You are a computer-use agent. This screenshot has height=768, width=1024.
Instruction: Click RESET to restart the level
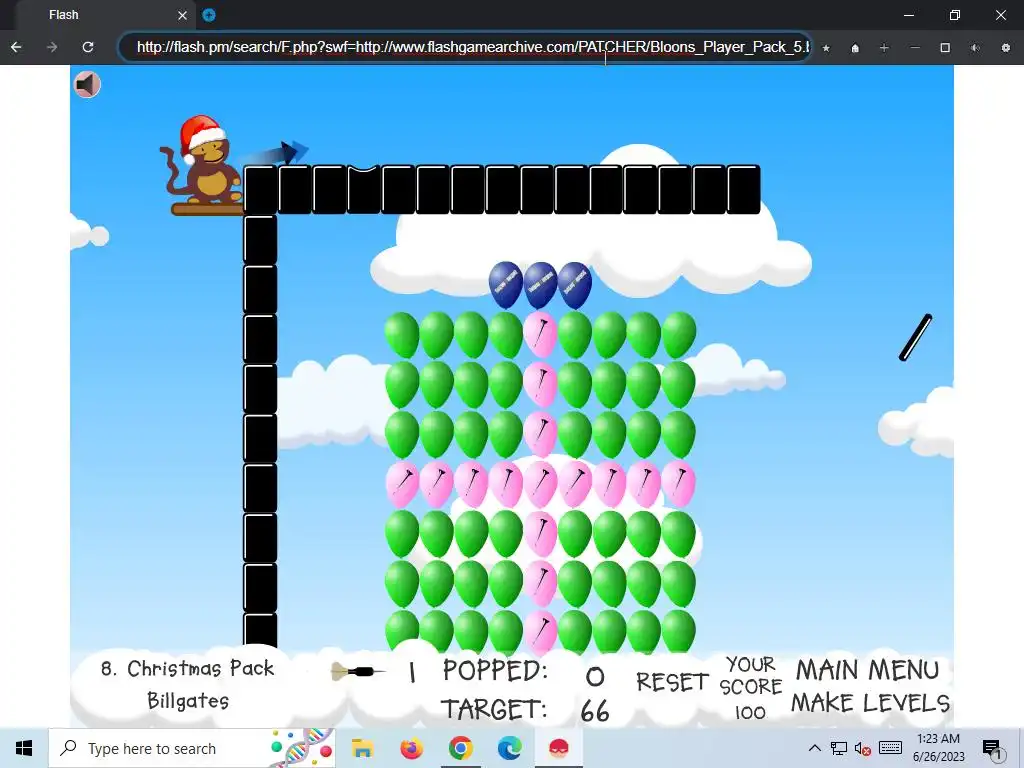[x=672, y=682]
